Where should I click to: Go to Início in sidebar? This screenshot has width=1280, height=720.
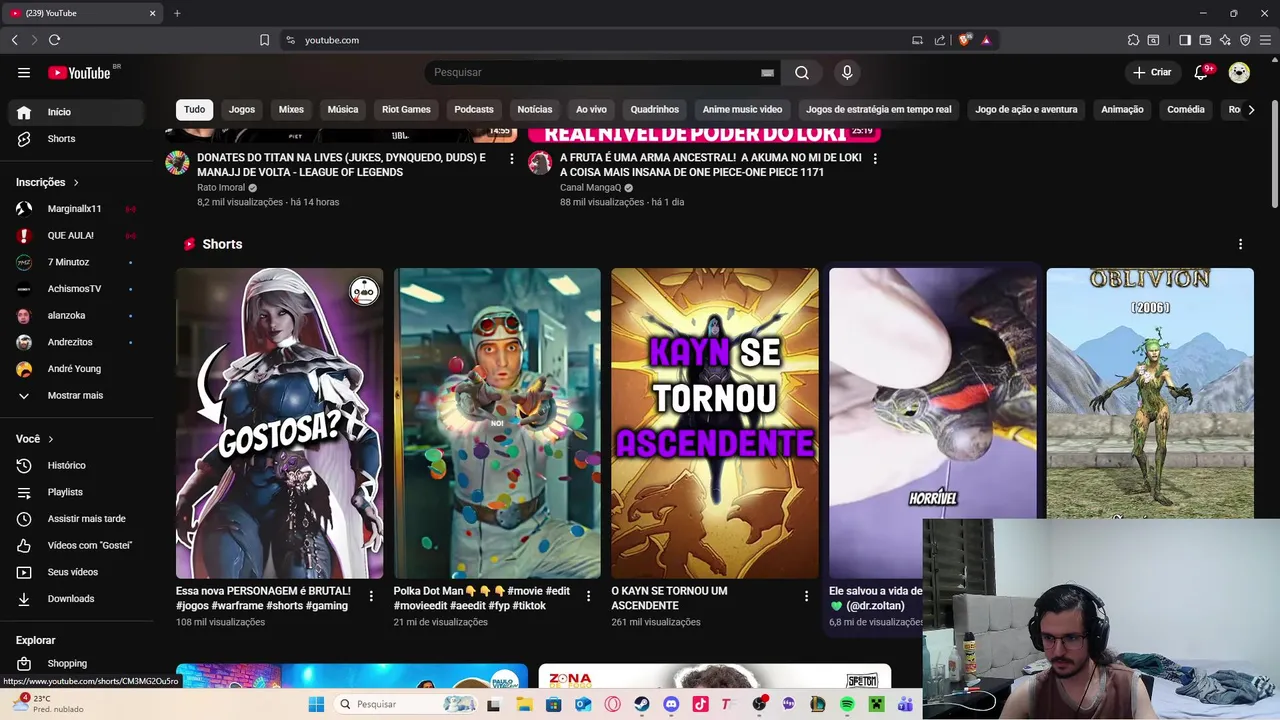pyautogui.click(x=76, y=112)
